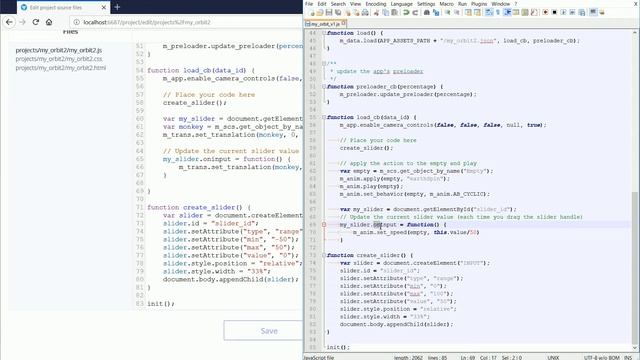This screenshot has height=360, width=640.
Task: Click the Print icon in Notepad++ toolbar
Action: point(365,13)
